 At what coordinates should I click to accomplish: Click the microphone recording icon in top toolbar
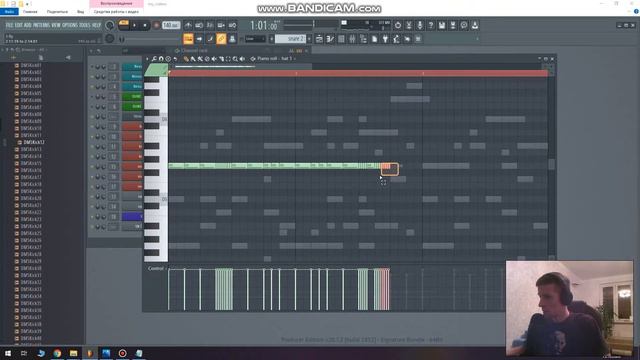click(420, 25)
